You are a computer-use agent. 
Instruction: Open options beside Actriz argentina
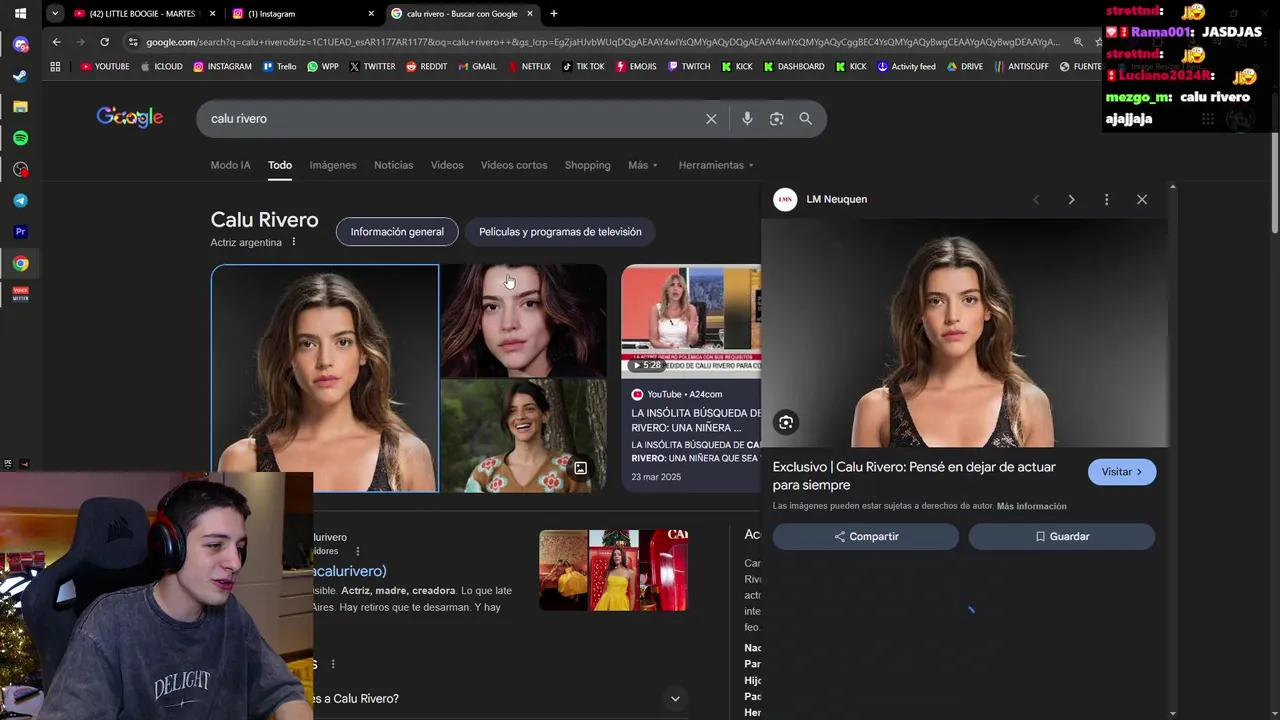pos(293,242)
